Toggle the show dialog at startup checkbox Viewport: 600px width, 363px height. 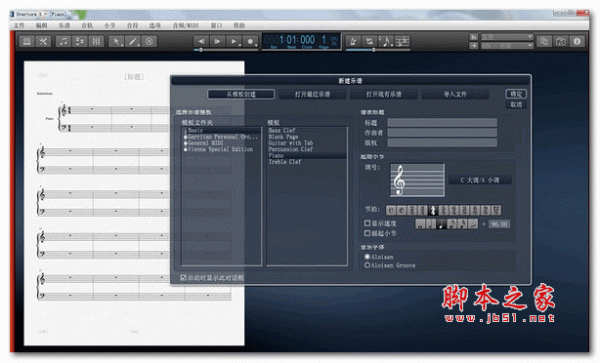pyautogui.click(x=183, y=277)
